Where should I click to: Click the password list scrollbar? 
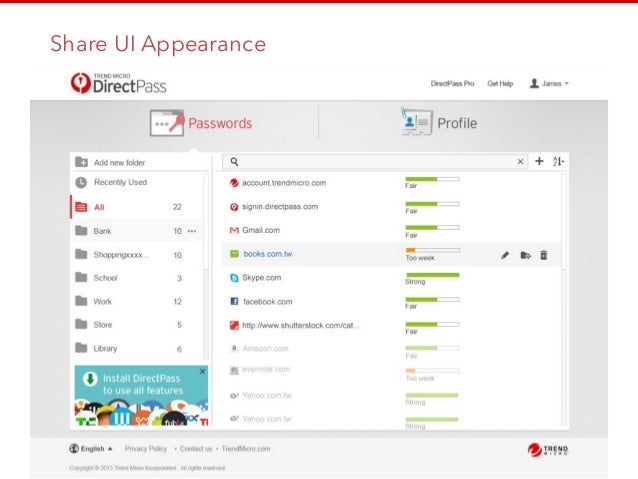pyautogui.click(x=564, y=221)
